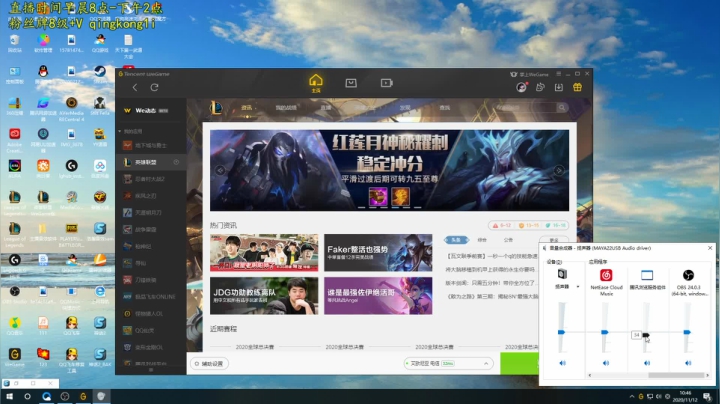The height and width of the screenshot is (404, 720).
Task: Open the WeGame hamburger menu icon
Action: click(558, 73)
